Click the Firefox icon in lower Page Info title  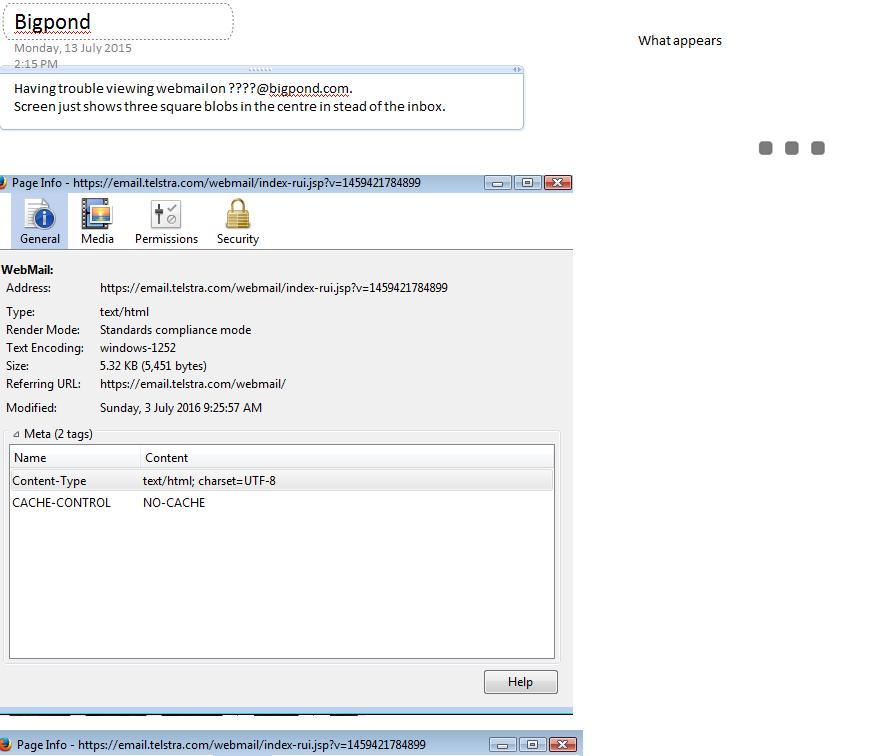point(5,745)
